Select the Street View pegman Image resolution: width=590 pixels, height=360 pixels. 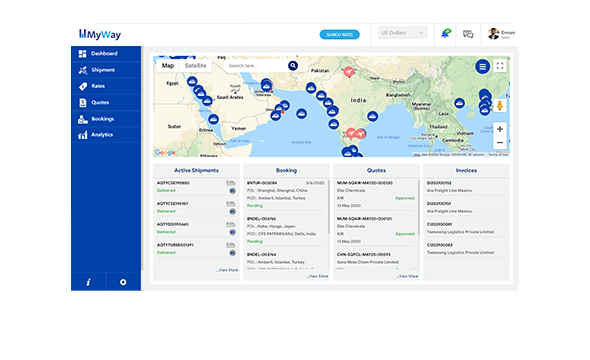(500, 105)
